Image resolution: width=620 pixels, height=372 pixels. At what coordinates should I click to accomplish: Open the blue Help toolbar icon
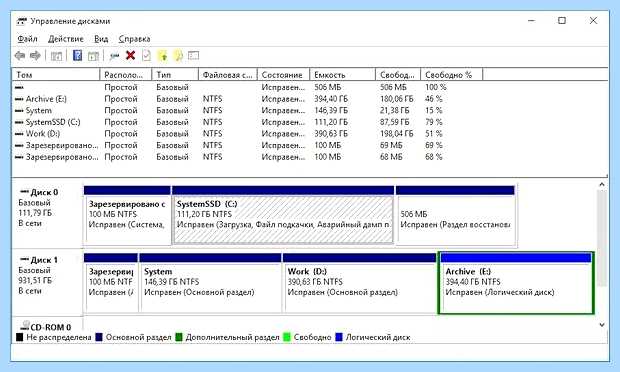(78, 55)
